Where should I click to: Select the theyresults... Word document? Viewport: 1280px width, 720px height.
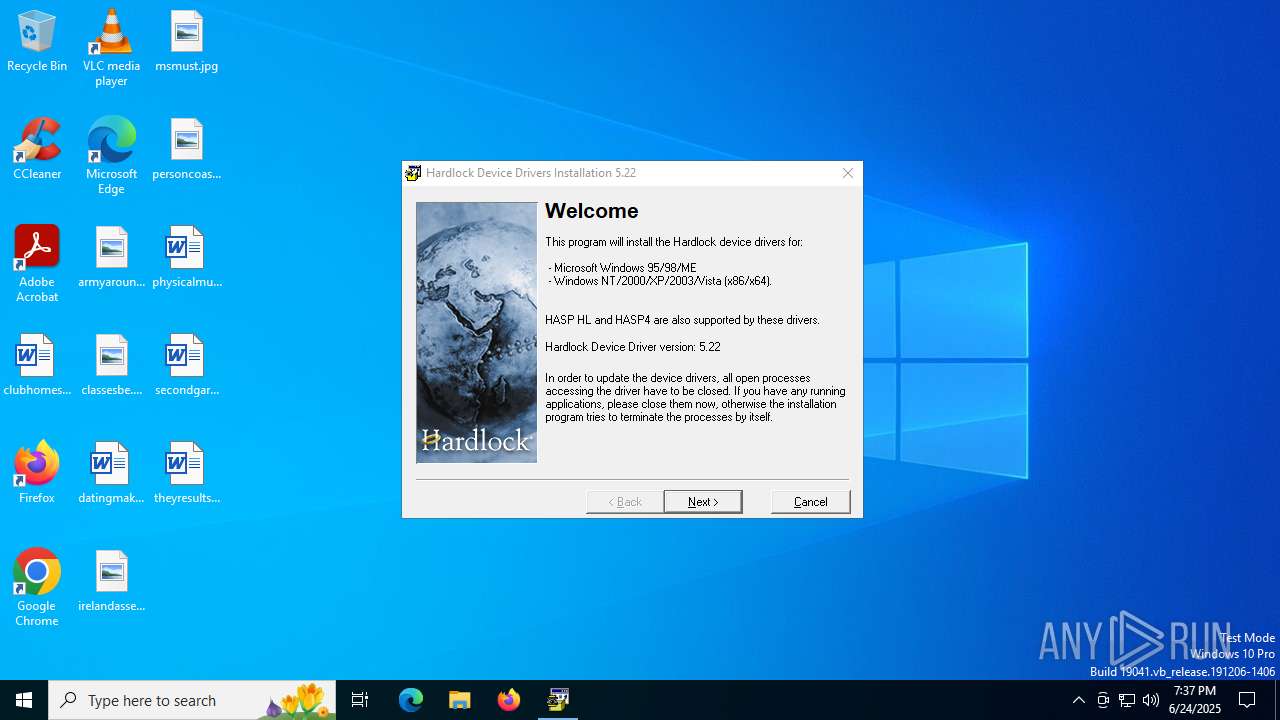point(186,474)
